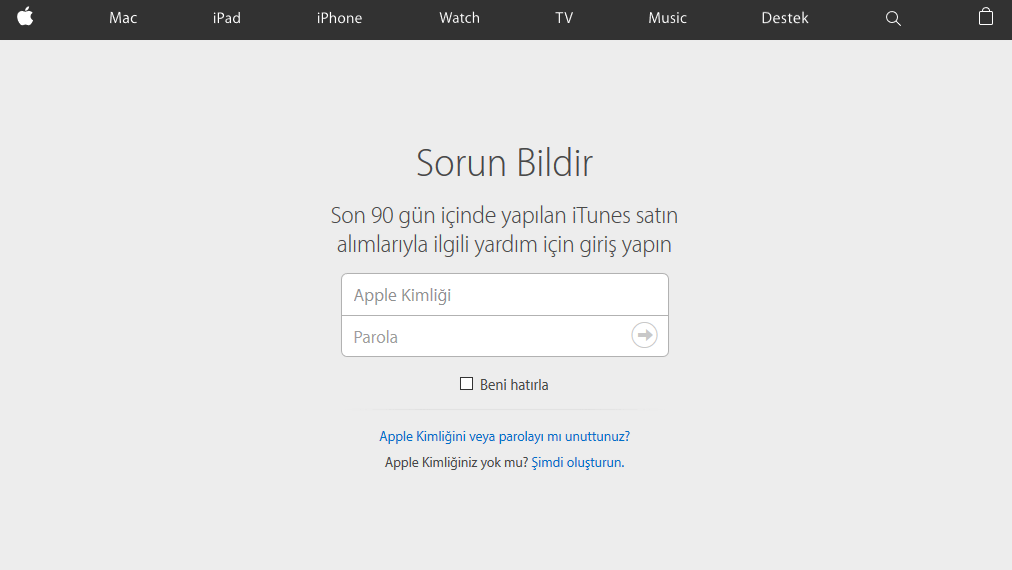This screenshot has height=570, width=1012.
Task: Open the shopping bag icon
Action: pos(986,17)
